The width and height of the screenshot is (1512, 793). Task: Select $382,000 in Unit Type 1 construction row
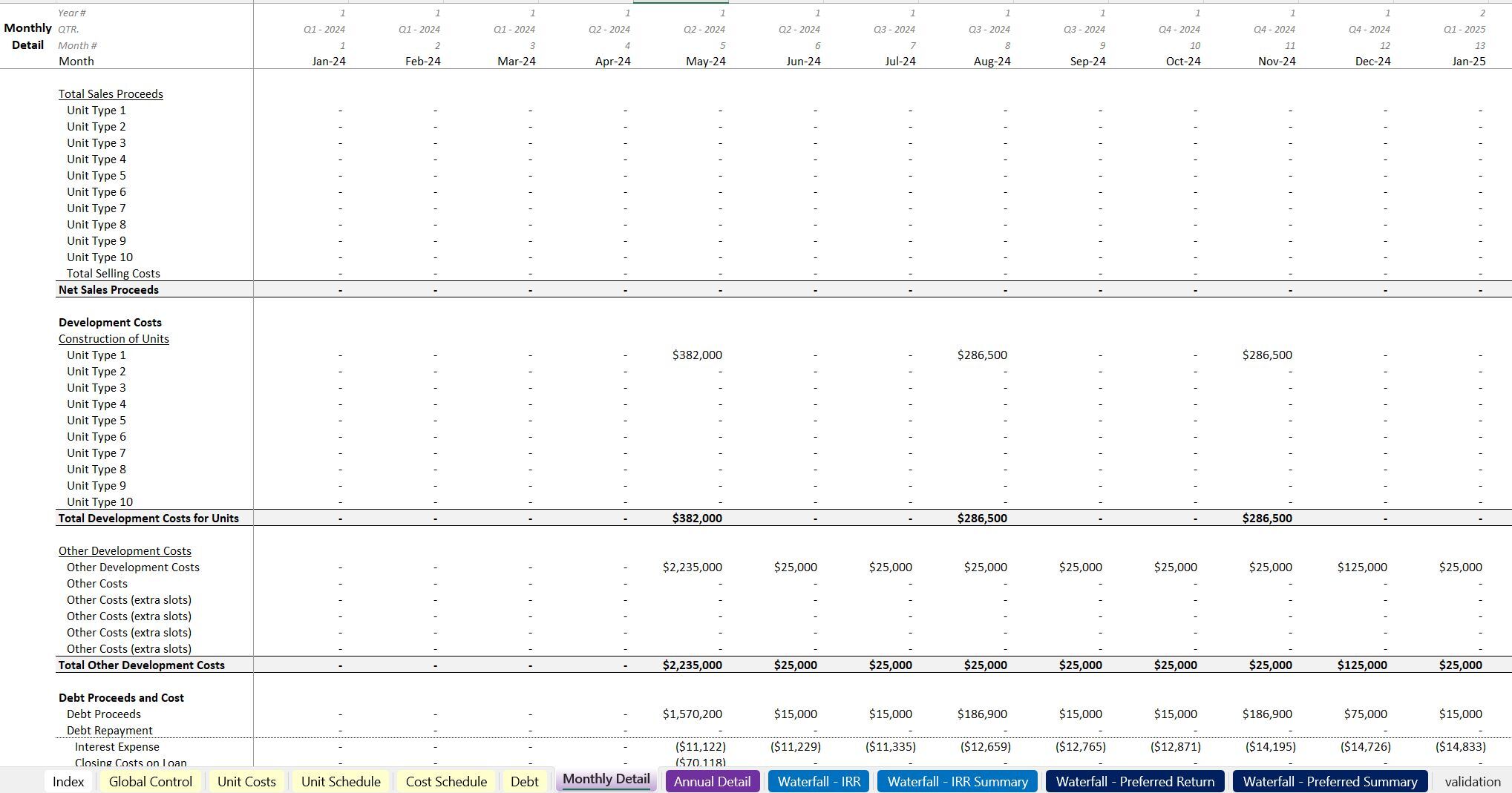(x=697, y=355)
